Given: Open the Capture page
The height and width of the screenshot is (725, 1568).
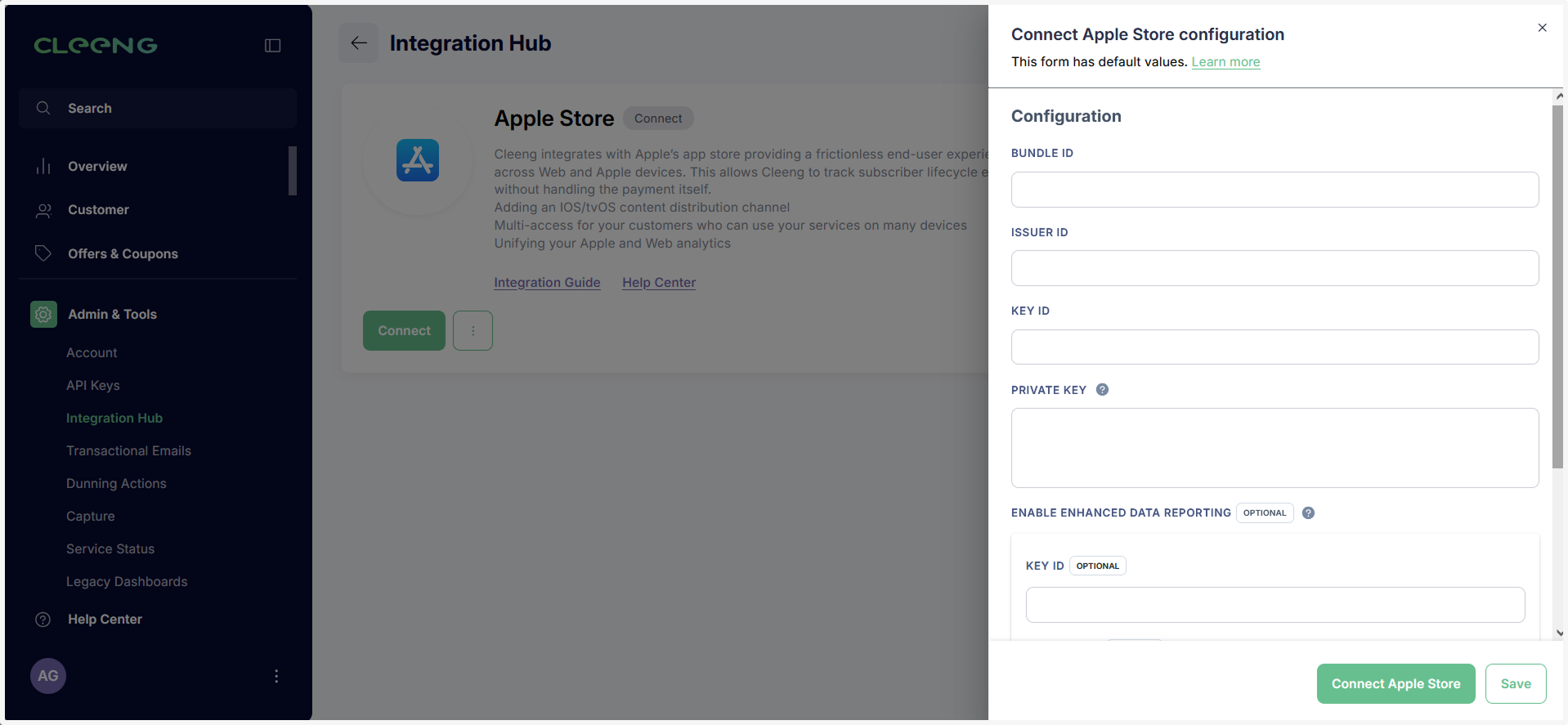Looking at the screenshot, I should 91,517.
